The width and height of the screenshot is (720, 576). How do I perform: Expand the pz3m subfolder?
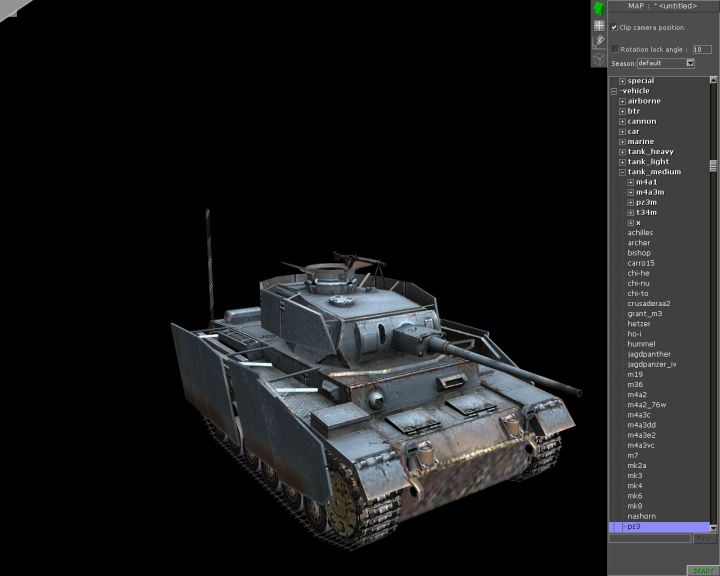pyautogui.click(x=630, y=202)
